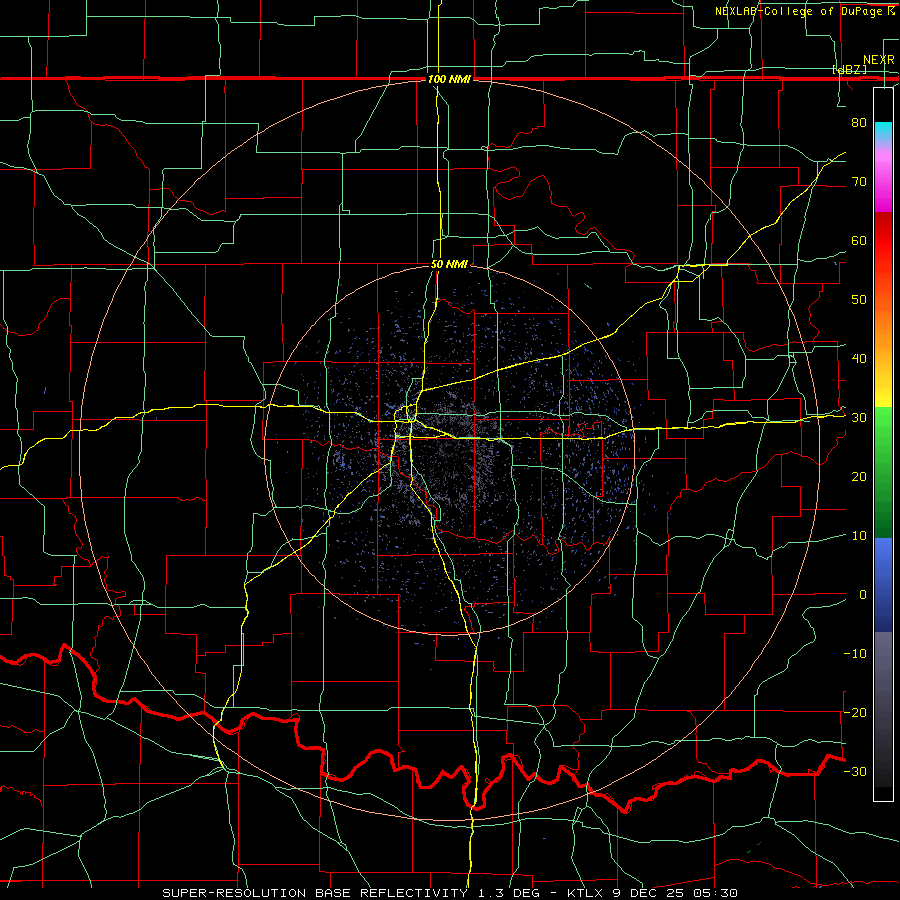Click the 0 value on the dBZ scale
This screenshot has height=900, width=900.
863,595
